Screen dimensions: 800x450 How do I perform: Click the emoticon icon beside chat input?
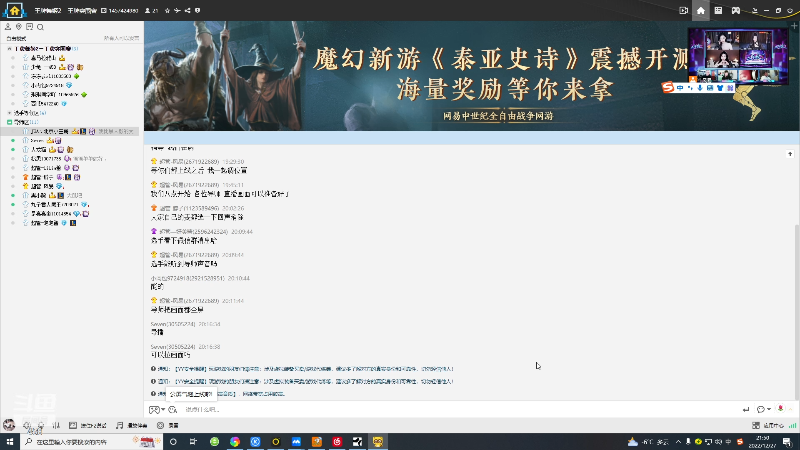click(x=172, y=410)
